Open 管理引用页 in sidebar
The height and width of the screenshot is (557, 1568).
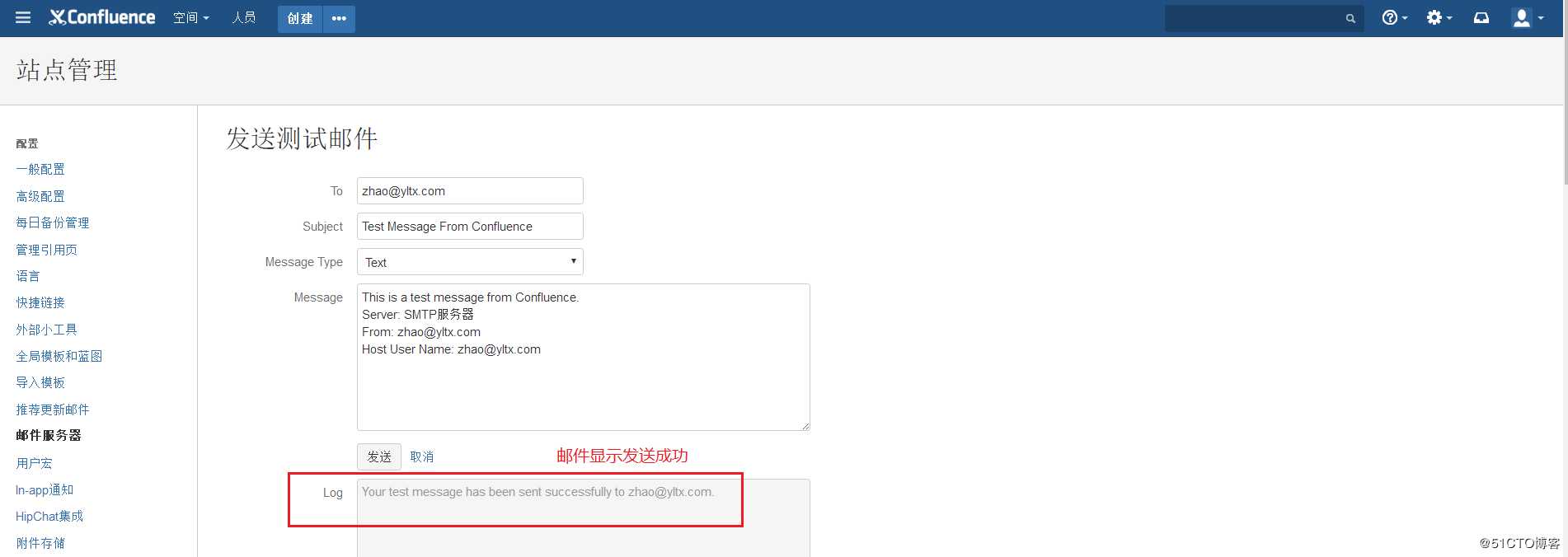[x=46, y=250]
